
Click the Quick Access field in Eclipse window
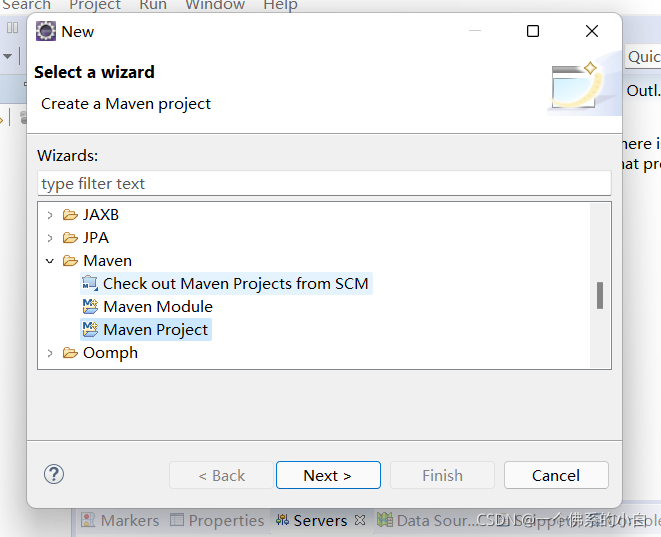click(643, 56)
